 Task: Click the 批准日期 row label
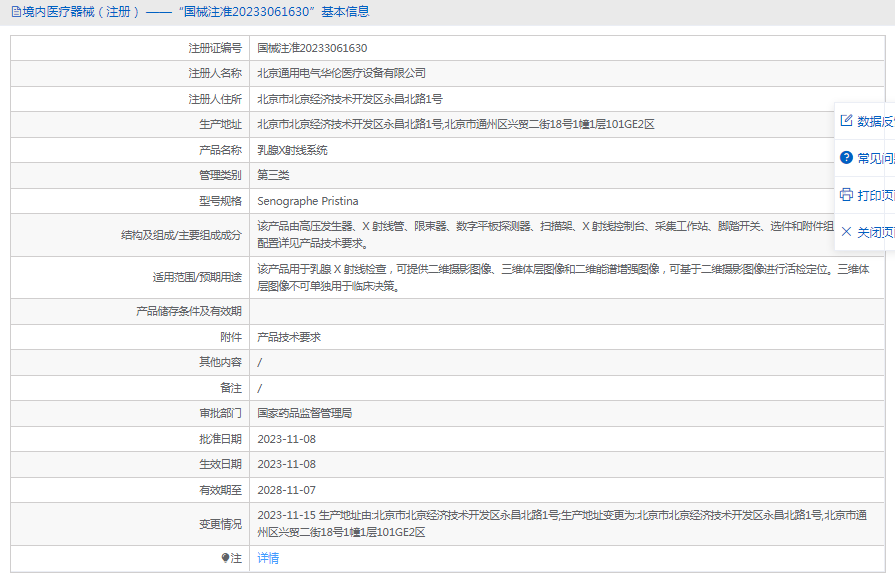coord(220,439)
